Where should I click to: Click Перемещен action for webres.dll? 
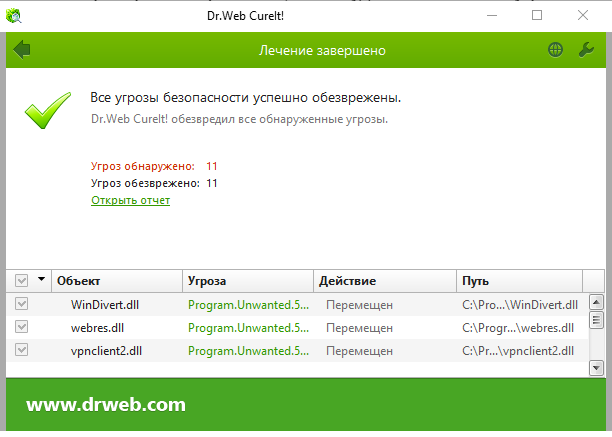coord(359,328)
